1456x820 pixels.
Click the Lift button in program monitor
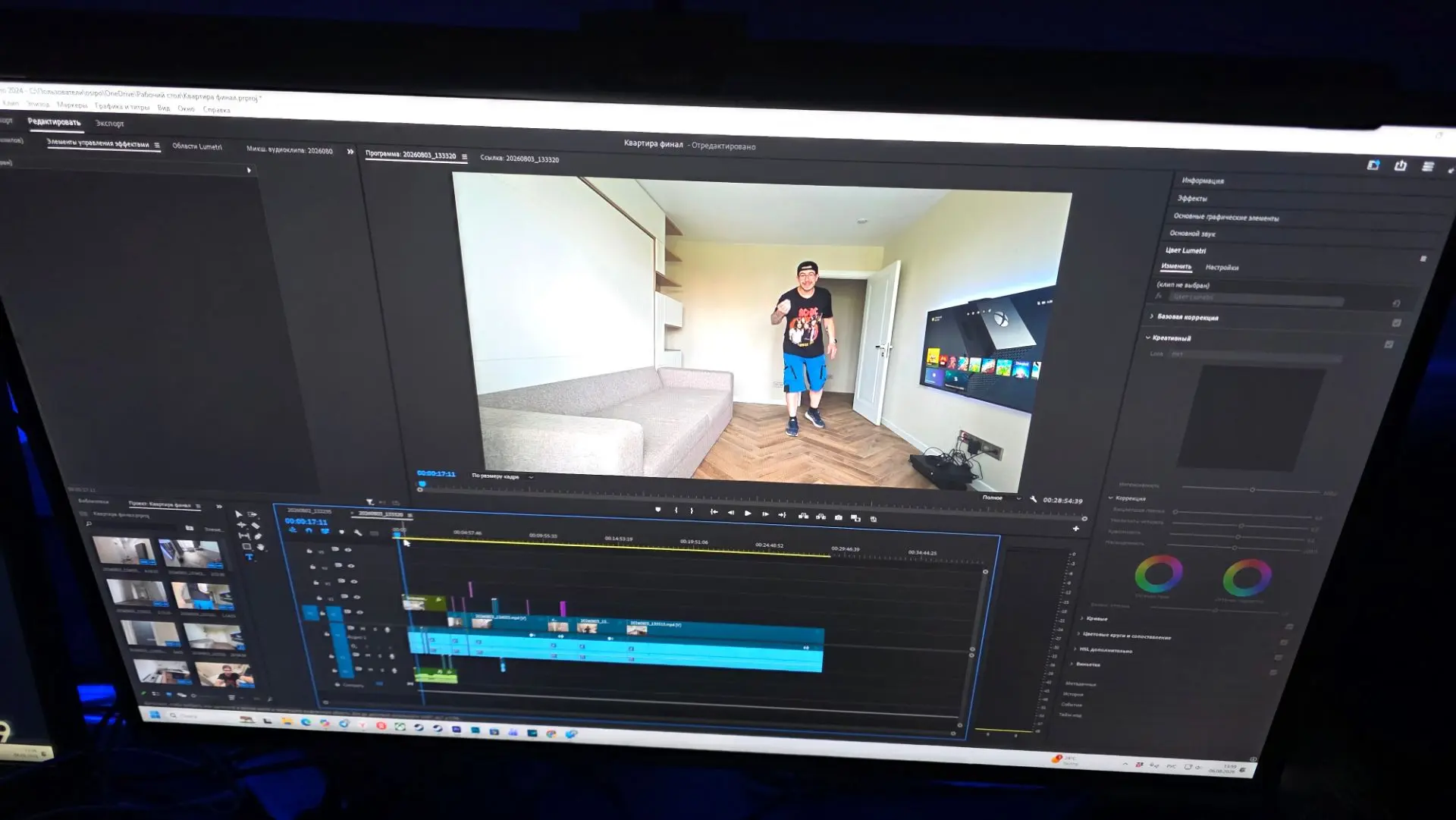pyautogui.click(x=803, y=516)
